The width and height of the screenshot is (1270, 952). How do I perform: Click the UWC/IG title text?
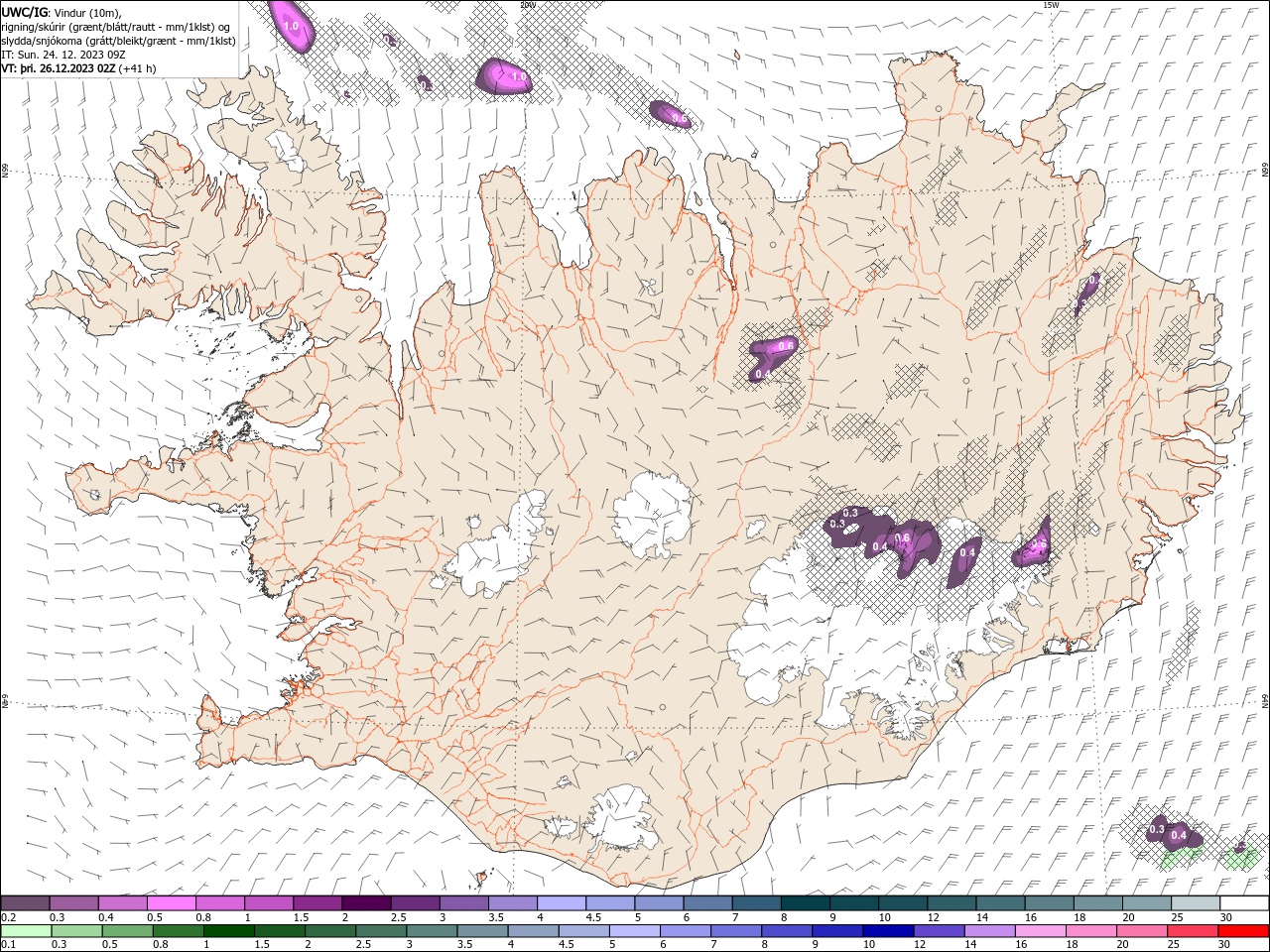pyautogui.click(x=25, y=12)
